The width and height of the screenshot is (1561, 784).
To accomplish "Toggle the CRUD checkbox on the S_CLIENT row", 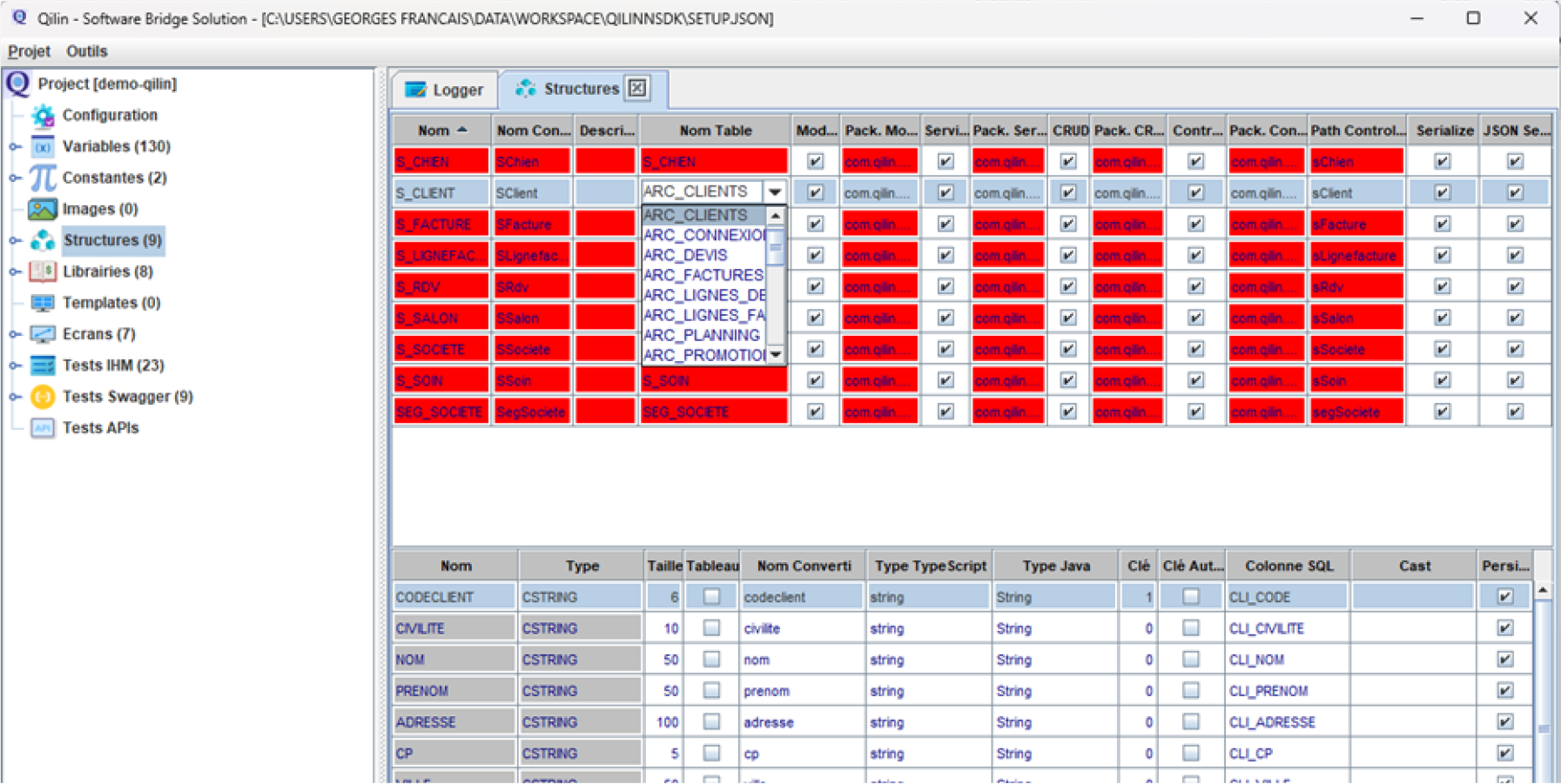I will tap(1068, 191).
